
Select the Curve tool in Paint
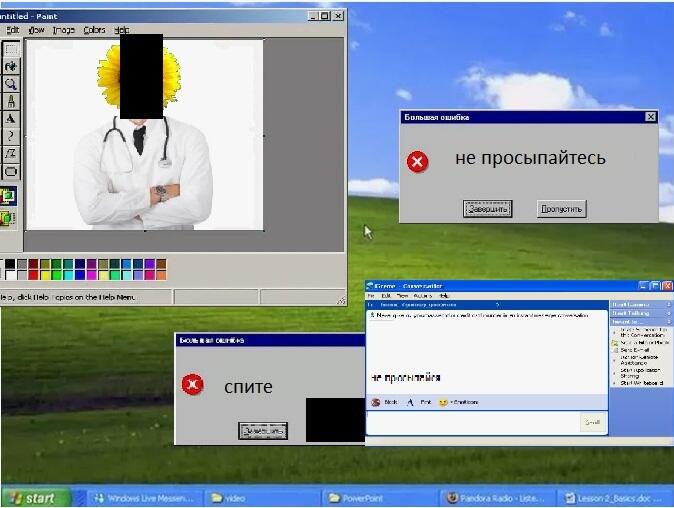(11, 136)
